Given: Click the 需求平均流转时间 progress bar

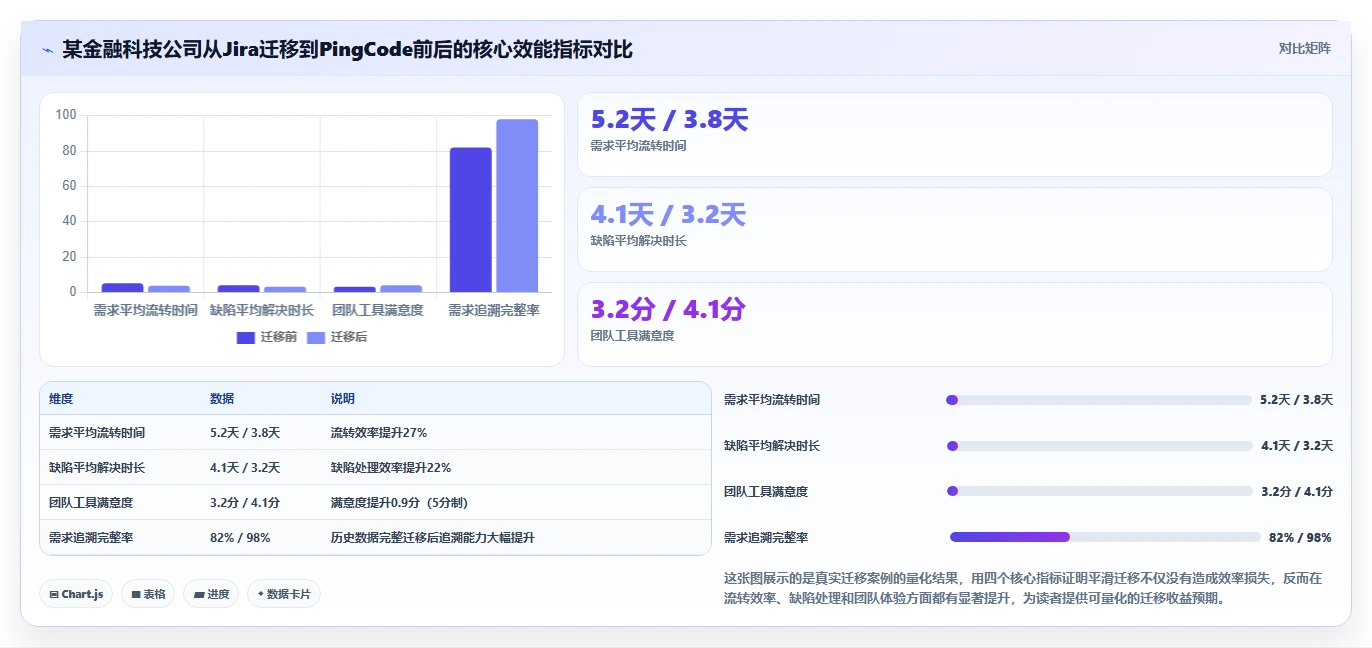Looking at the screenshot, I should [x=1099, y=400].
